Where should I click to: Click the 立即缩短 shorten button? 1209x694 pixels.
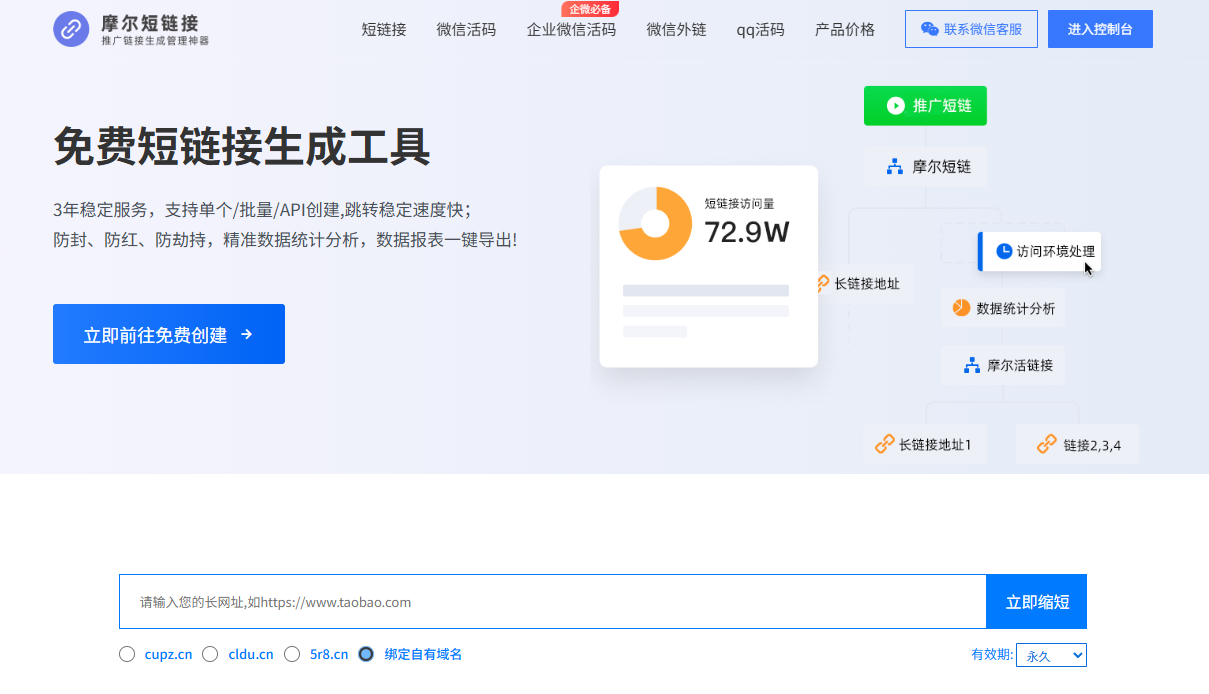tap(1037, 602)
